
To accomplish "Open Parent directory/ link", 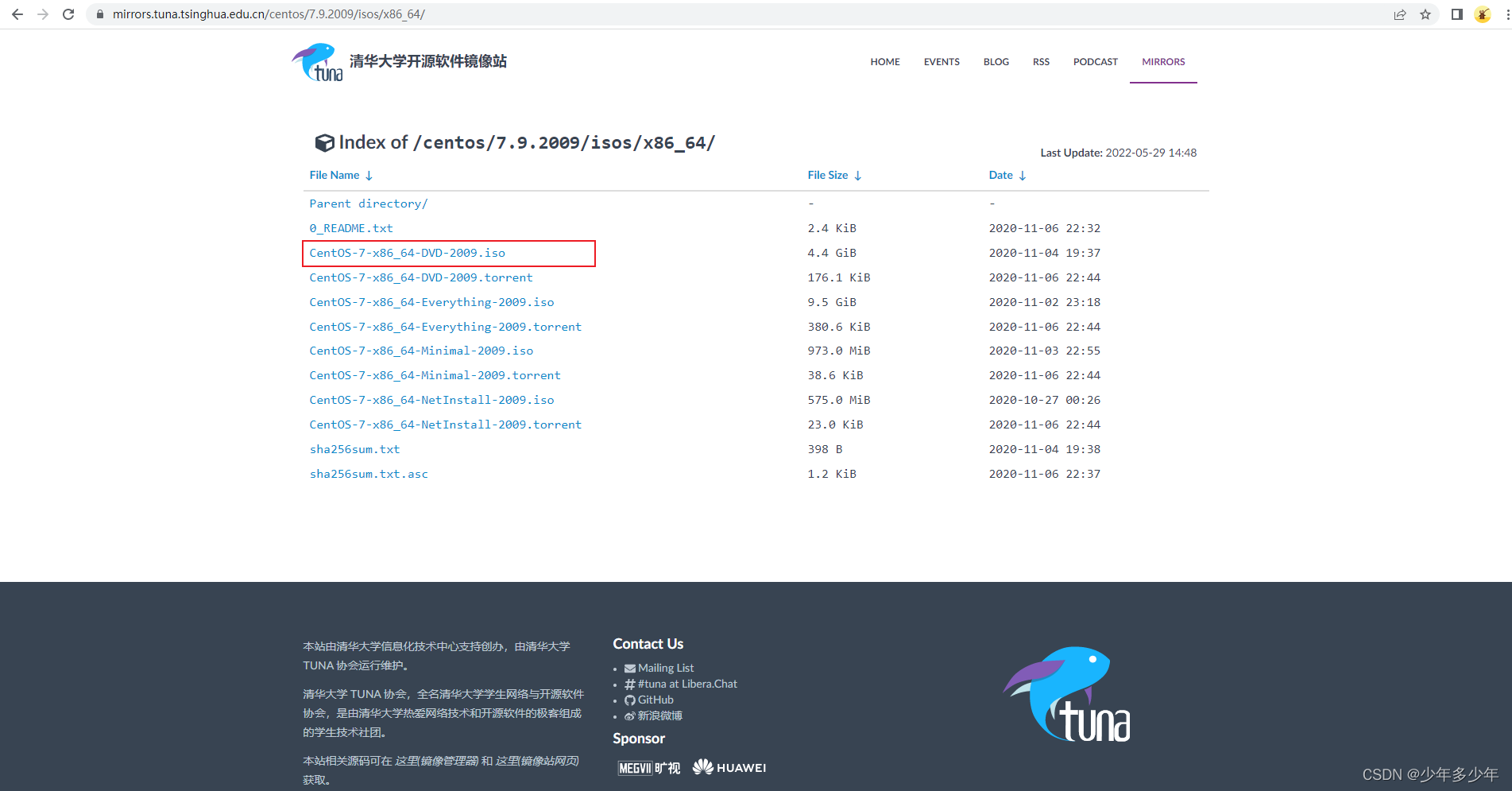I will coord(369,204).
